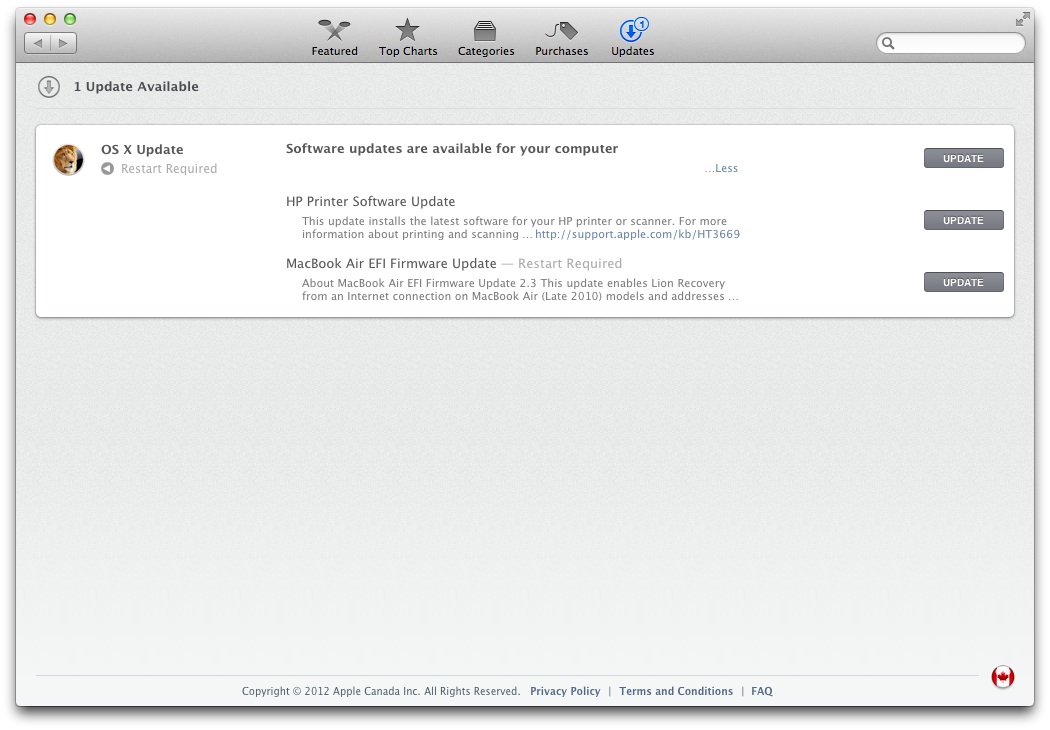Go back with the left arrow button
This screenshot has width=1050, height=730.
pos(38,43)
